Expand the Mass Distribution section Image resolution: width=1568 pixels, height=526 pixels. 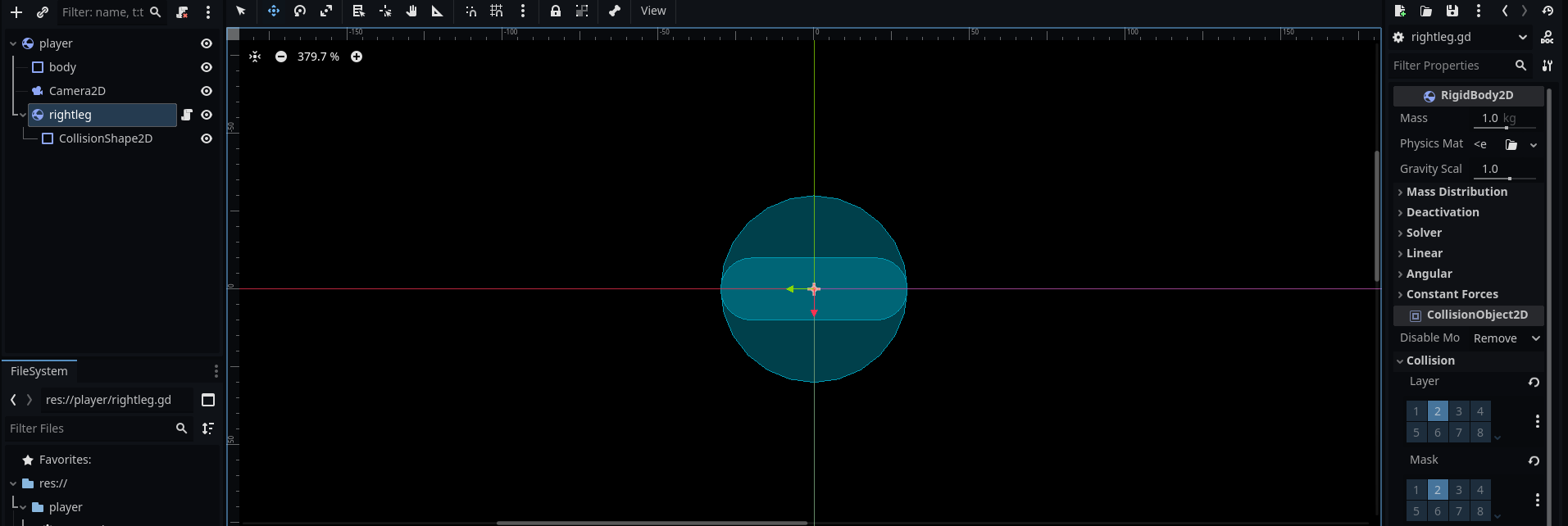[1457, 192]
